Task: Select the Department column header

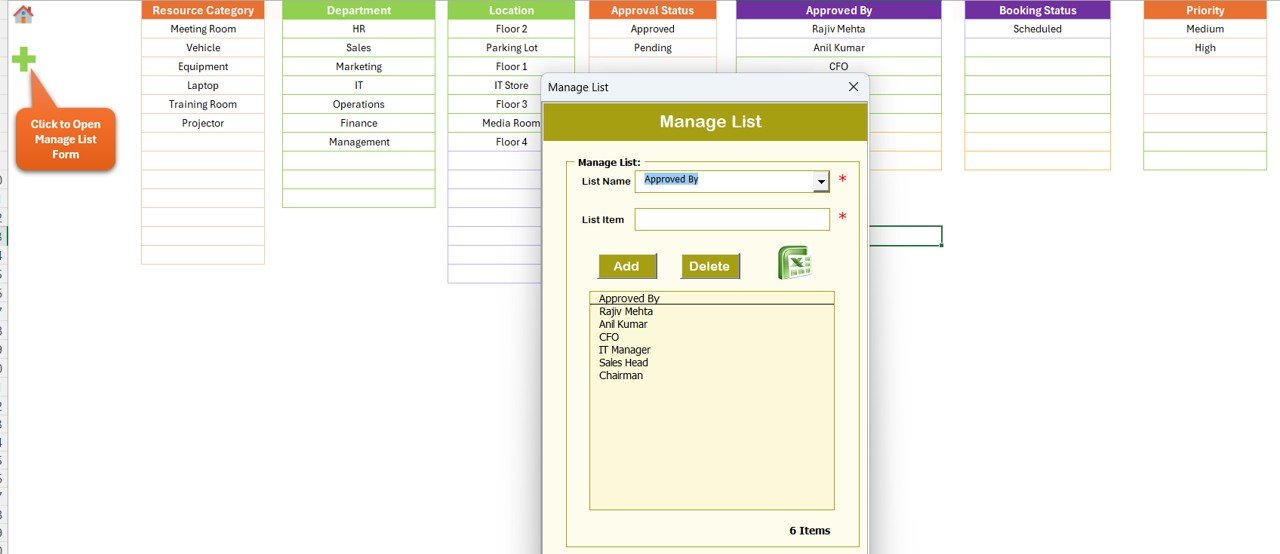Action: [x=358, y=10]
